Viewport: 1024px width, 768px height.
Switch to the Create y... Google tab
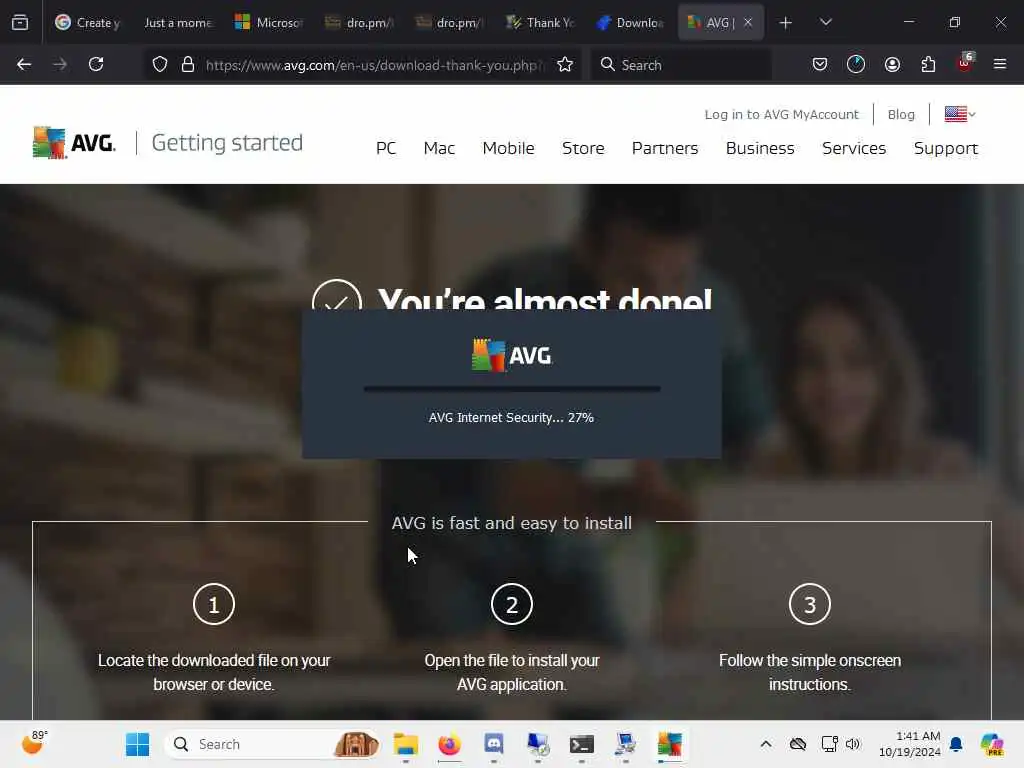click(x=88, y=23)
